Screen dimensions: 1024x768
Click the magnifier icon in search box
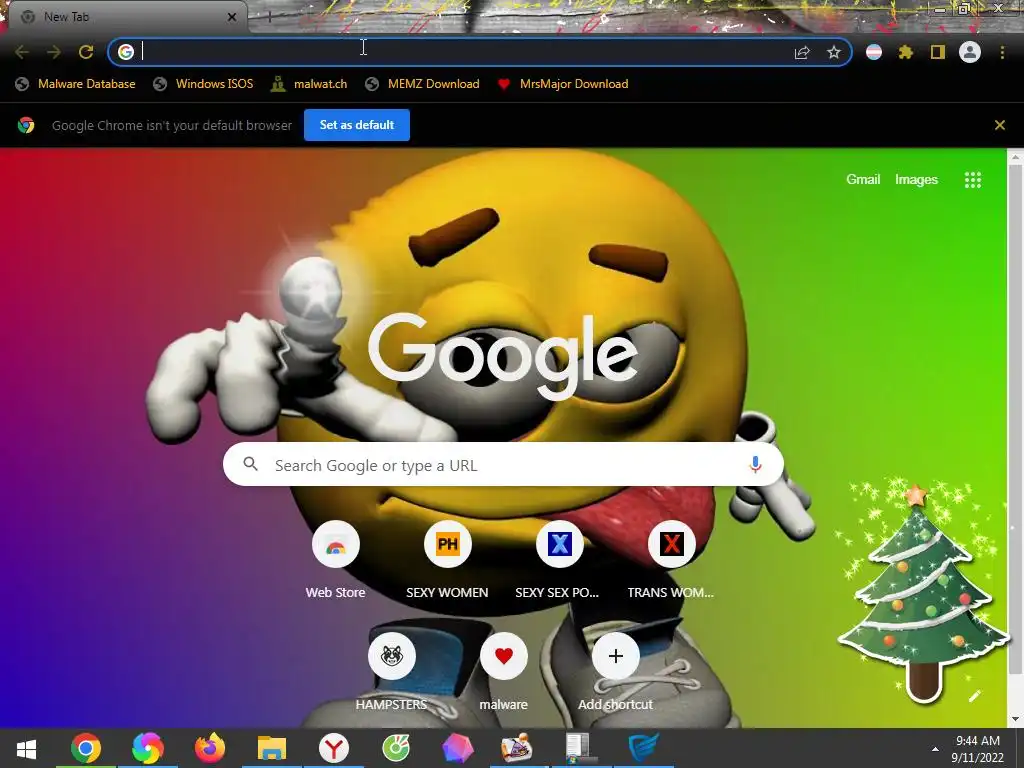(x=250, y=464)
